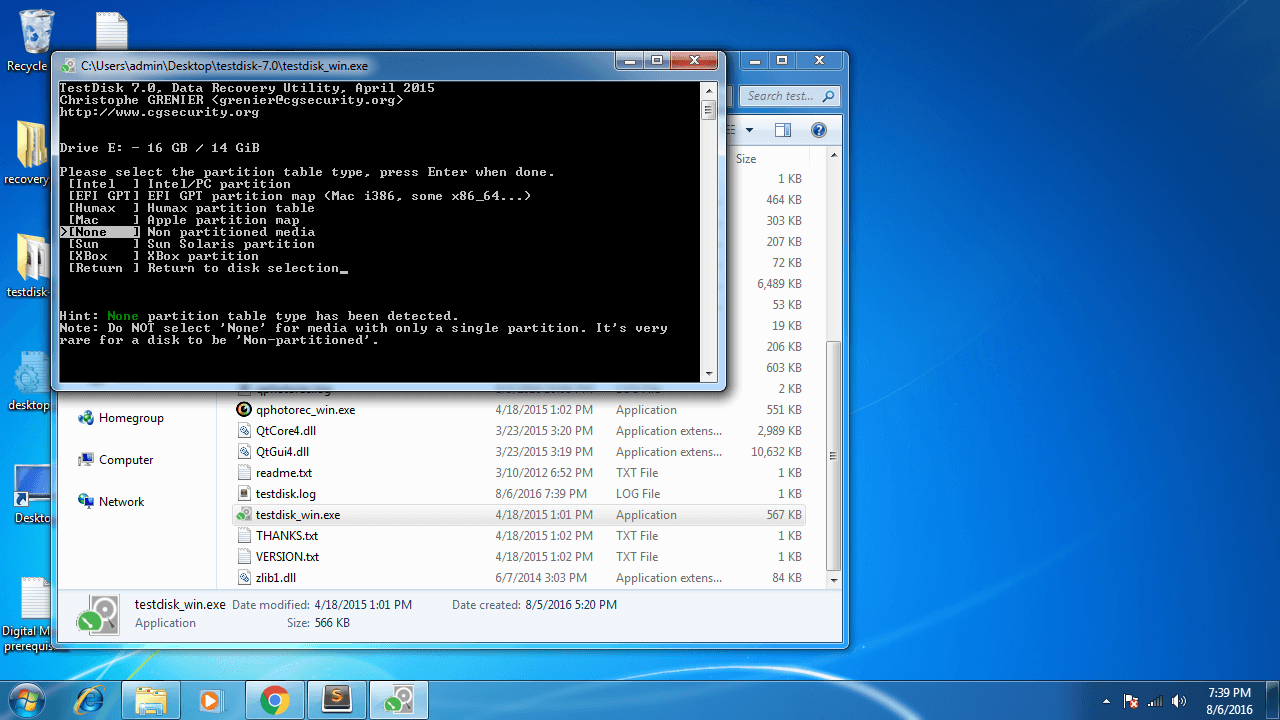Select Network in navigation pane
This screenshot has height=720, width=1280.
coord(121,502)
